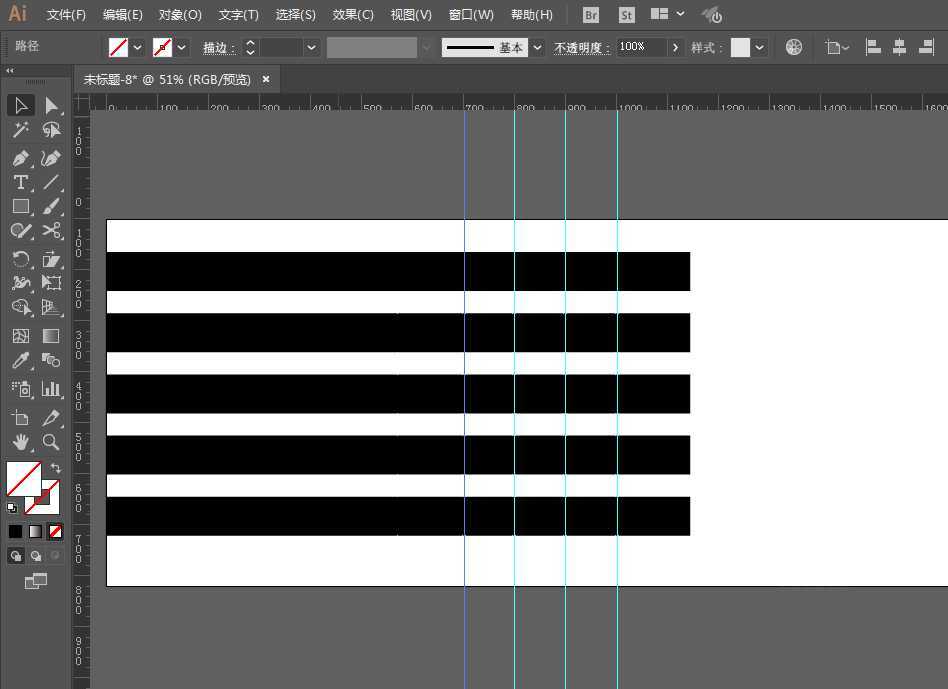Click the Fill color swatch in toolbox
The image size is (948, 689).
pos(24,479)
